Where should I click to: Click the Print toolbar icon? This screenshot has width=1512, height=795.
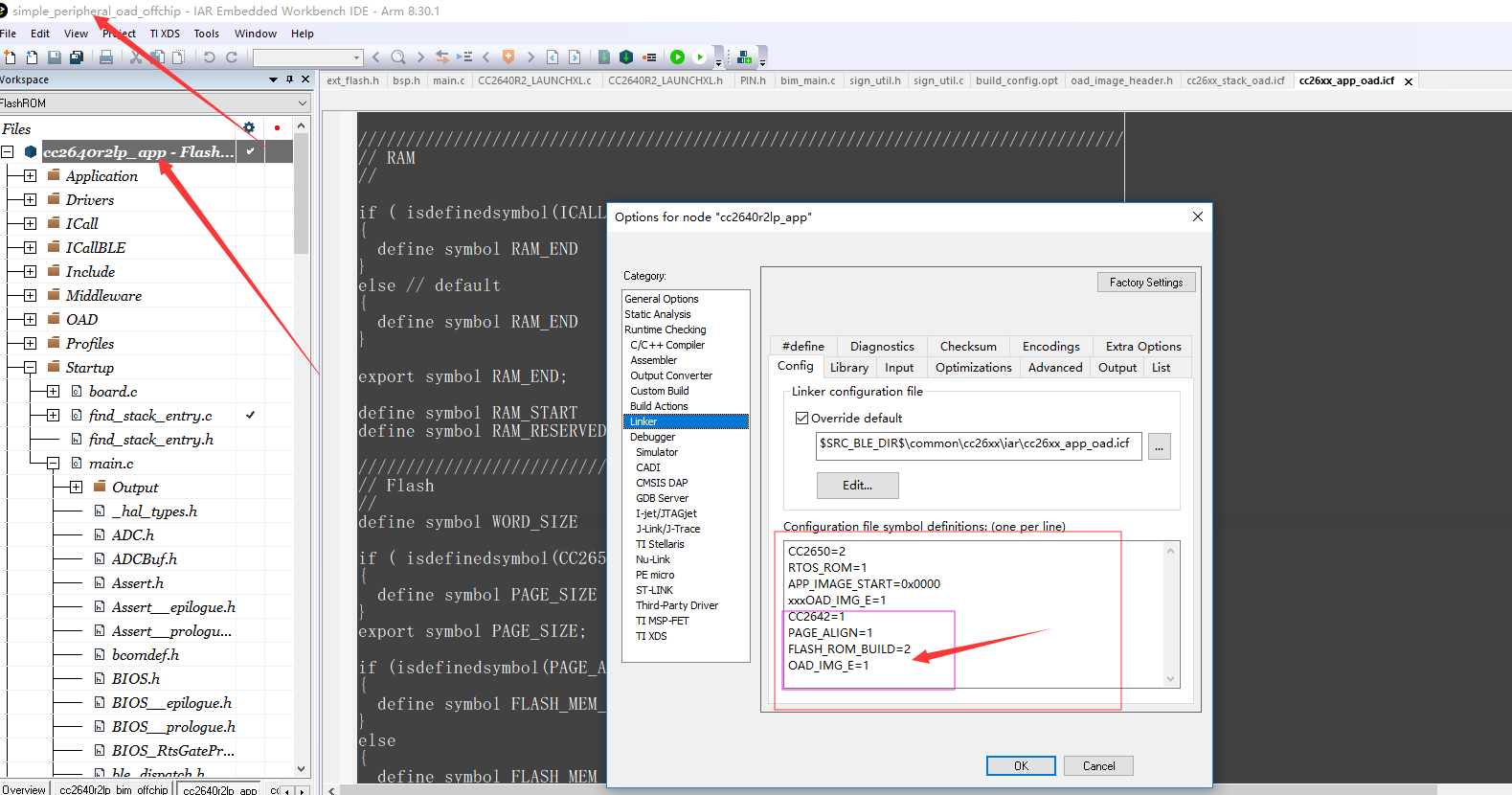(106, 57)
